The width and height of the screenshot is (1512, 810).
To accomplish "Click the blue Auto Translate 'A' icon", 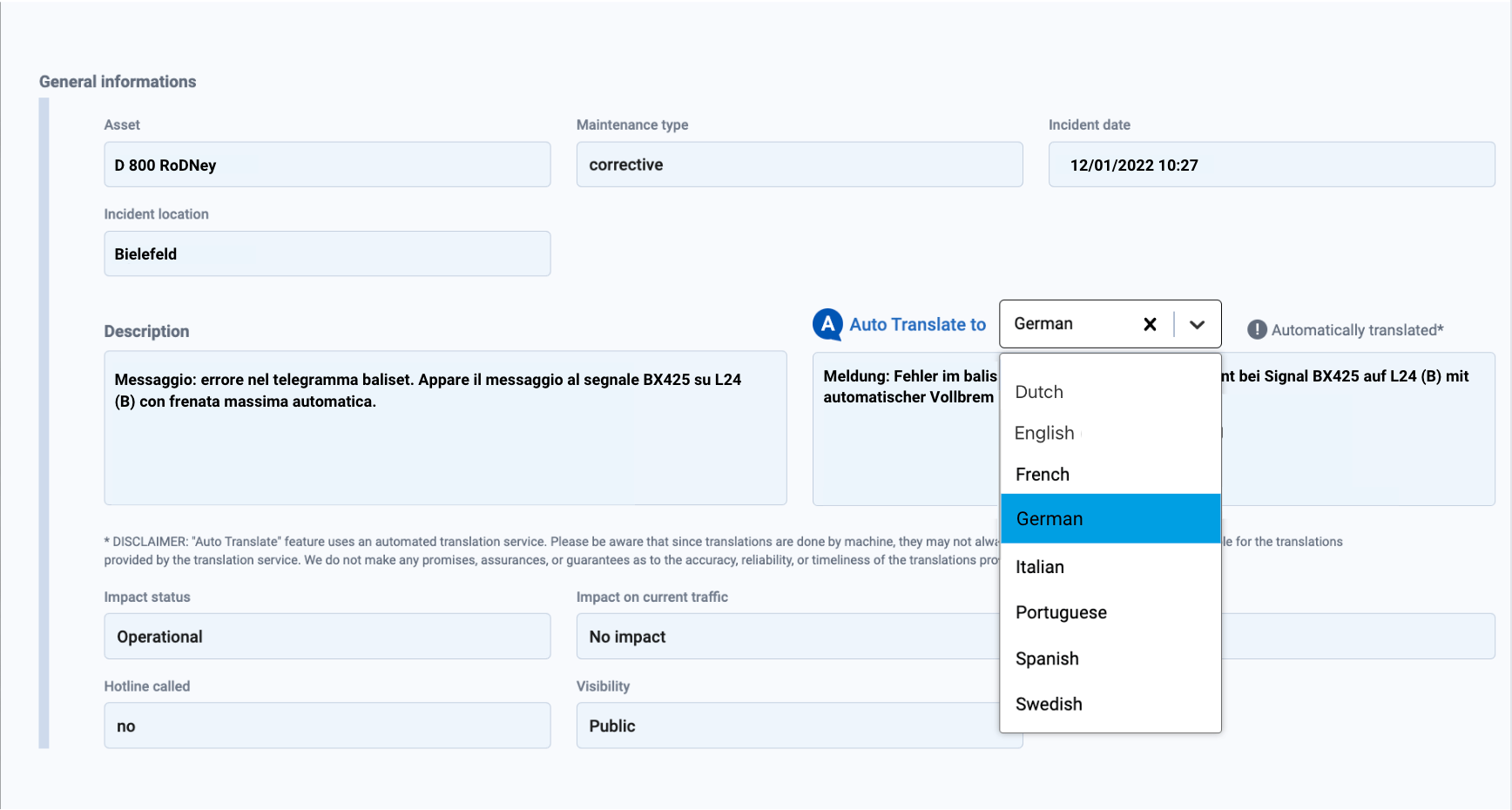I will pyautogui.click(x=827, y=325).
